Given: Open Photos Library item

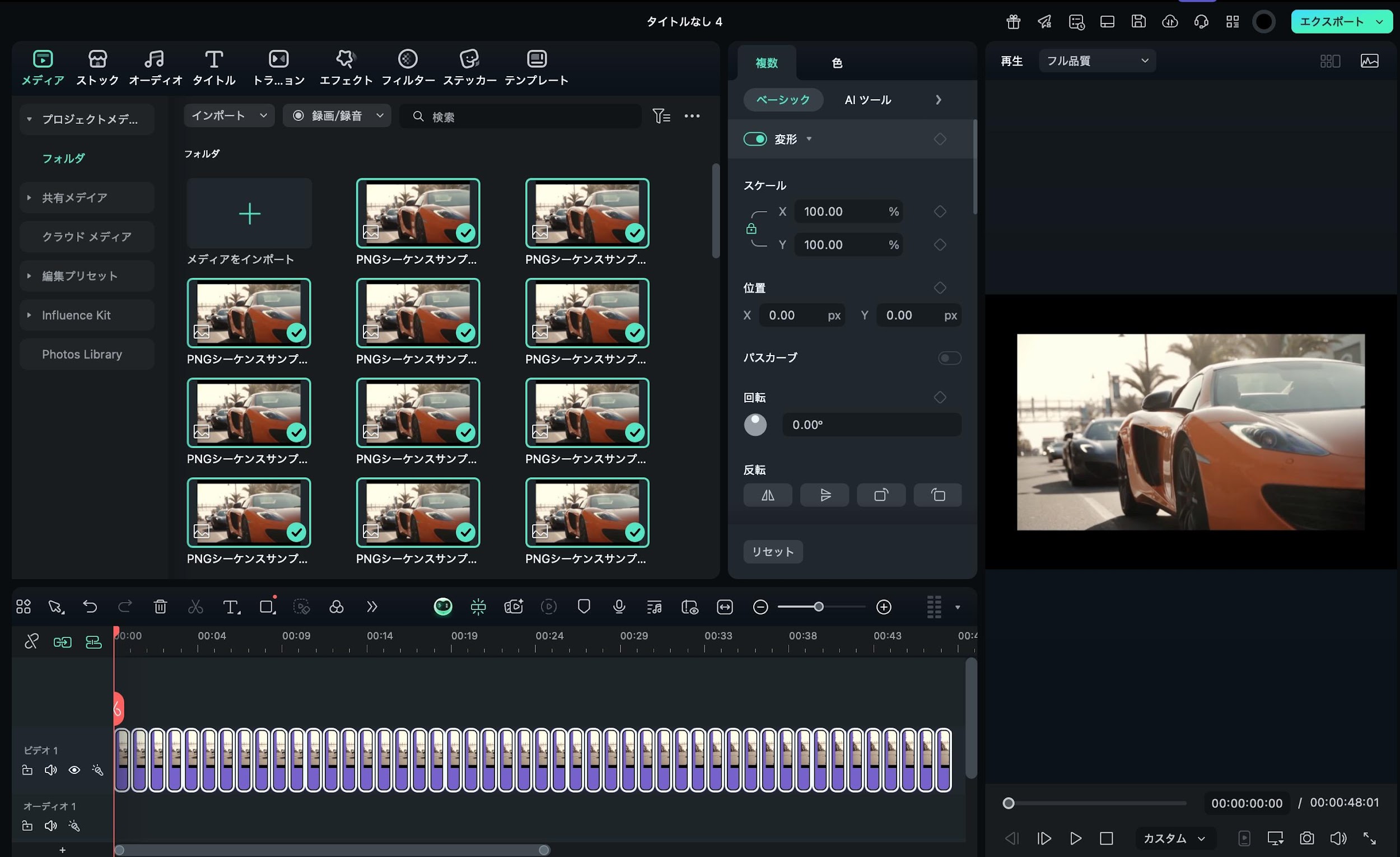Looking at the screenshot, I should tap(86, 354).
